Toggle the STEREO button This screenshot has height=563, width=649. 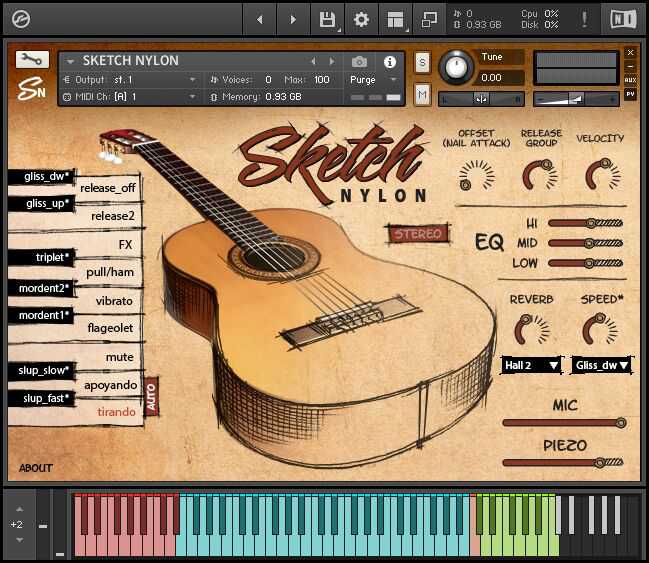pos(418,234)
